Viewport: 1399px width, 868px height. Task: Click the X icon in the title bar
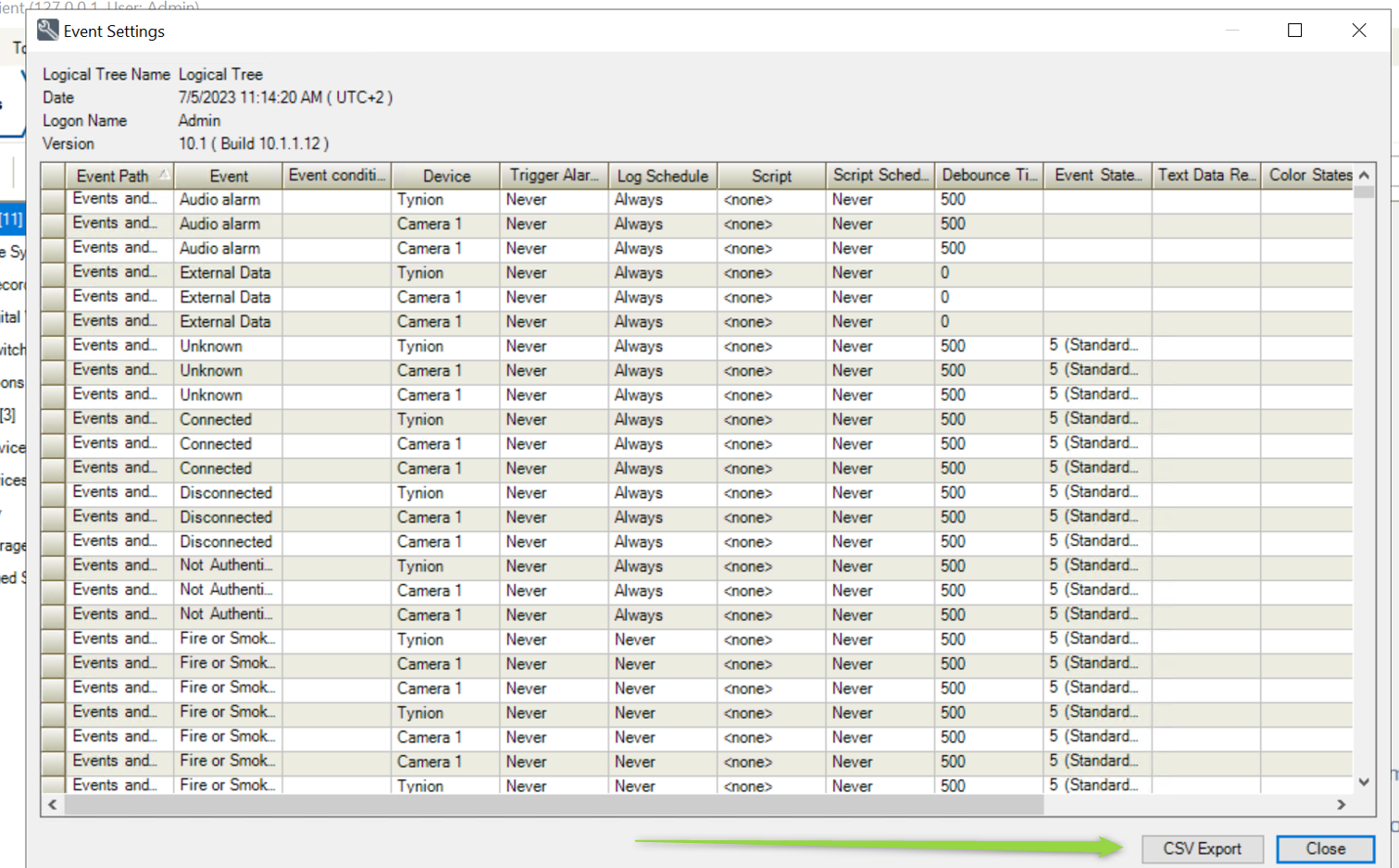click(1358, 31)
